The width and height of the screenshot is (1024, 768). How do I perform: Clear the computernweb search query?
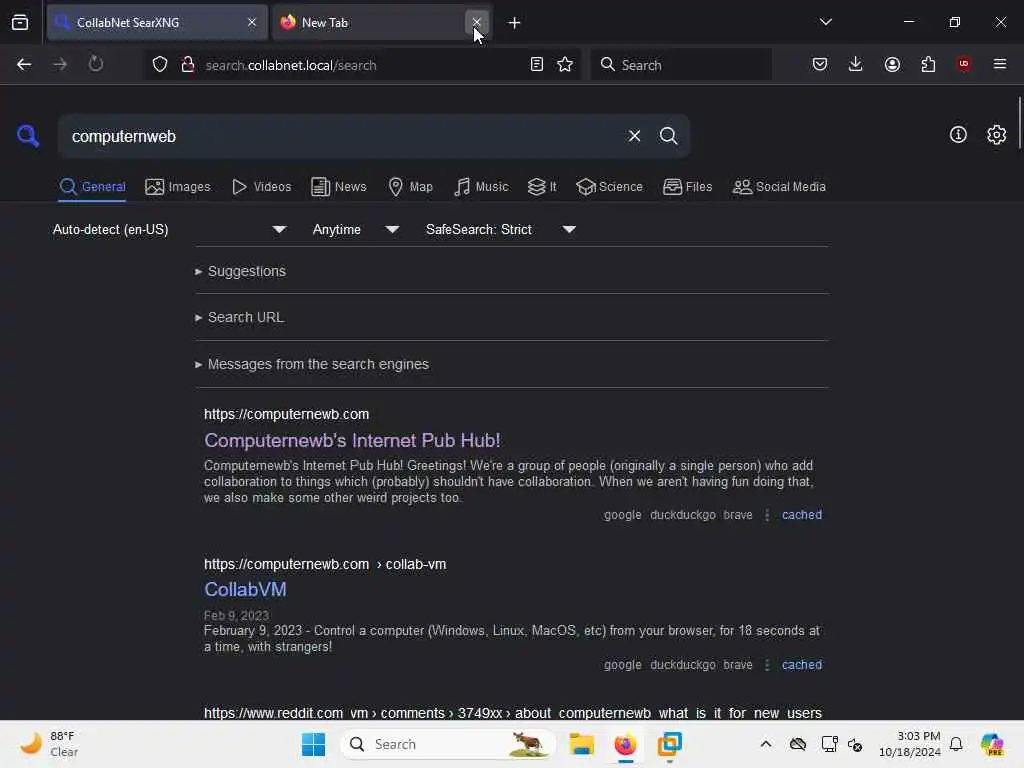[x=634, y=136]
